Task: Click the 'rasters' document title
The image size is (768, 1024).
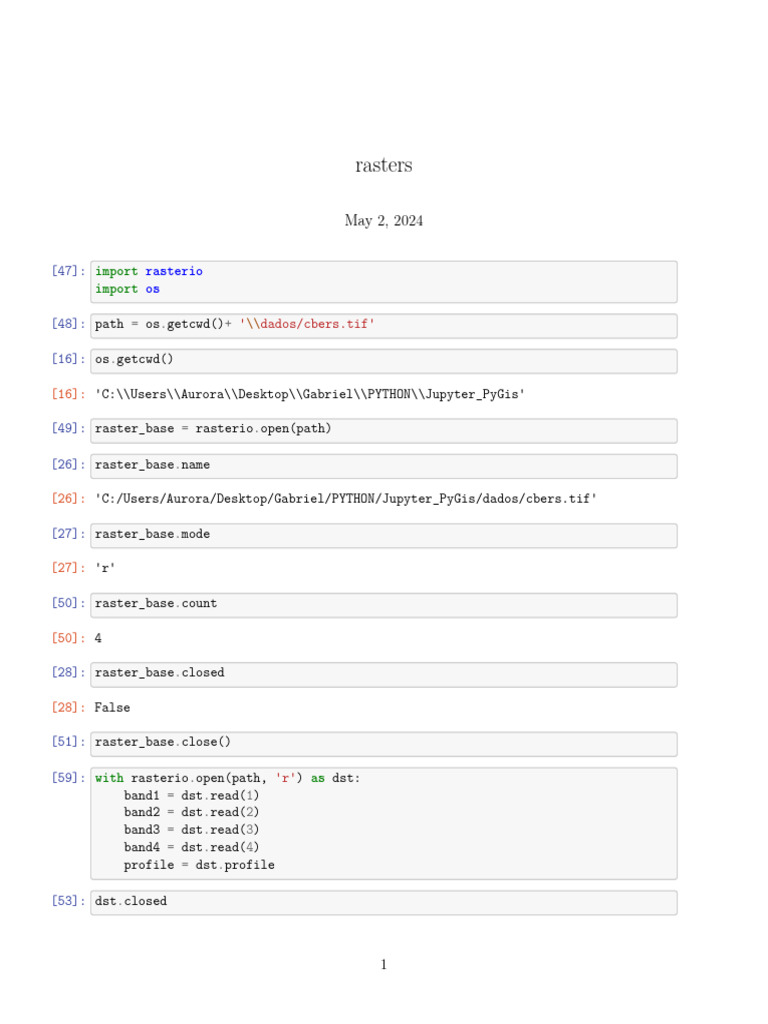Action: (x=383, y=166)
